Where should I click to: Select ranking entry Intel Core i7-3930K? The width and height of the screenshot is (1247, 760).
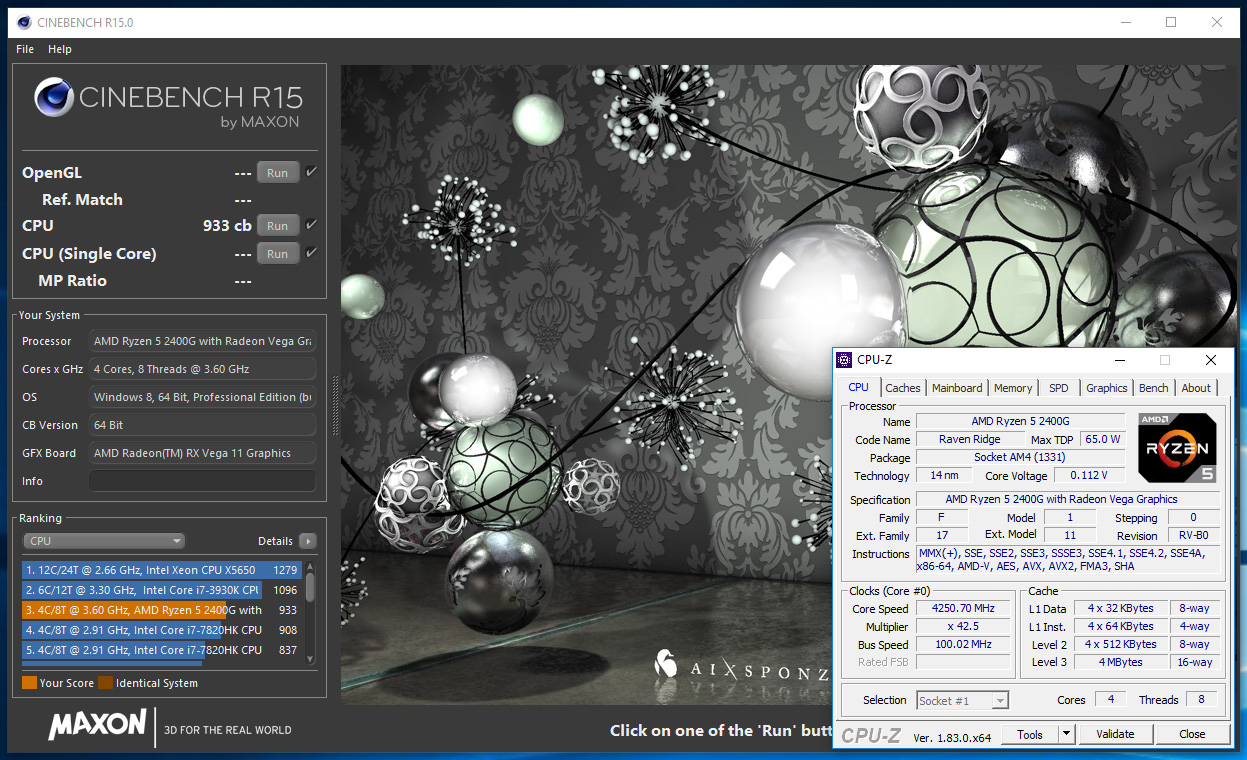(x=162, y=590)
